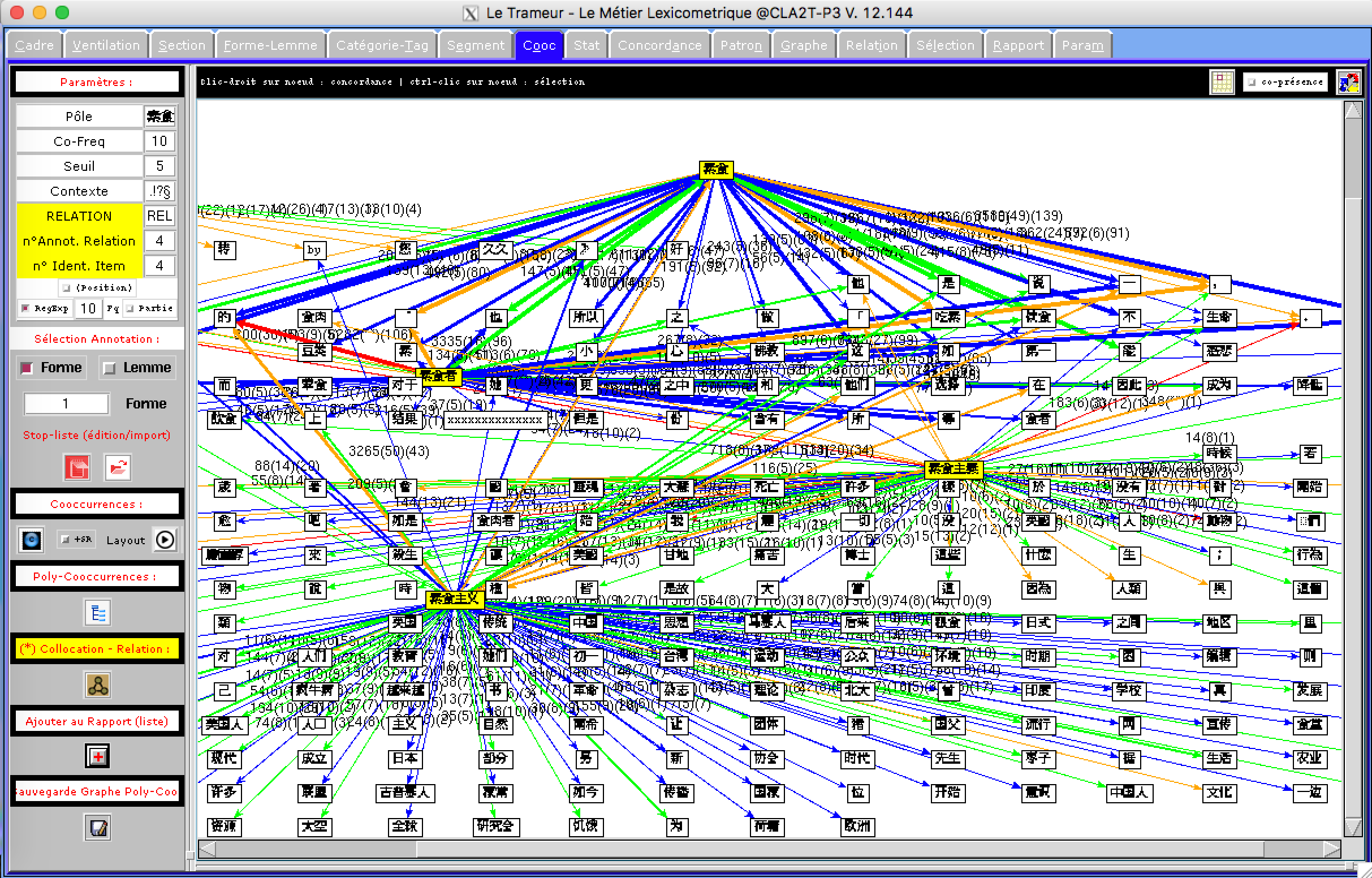1372x878 pixels.
Task: Click the X11 icon in title bar
Action: coord(470,13)
